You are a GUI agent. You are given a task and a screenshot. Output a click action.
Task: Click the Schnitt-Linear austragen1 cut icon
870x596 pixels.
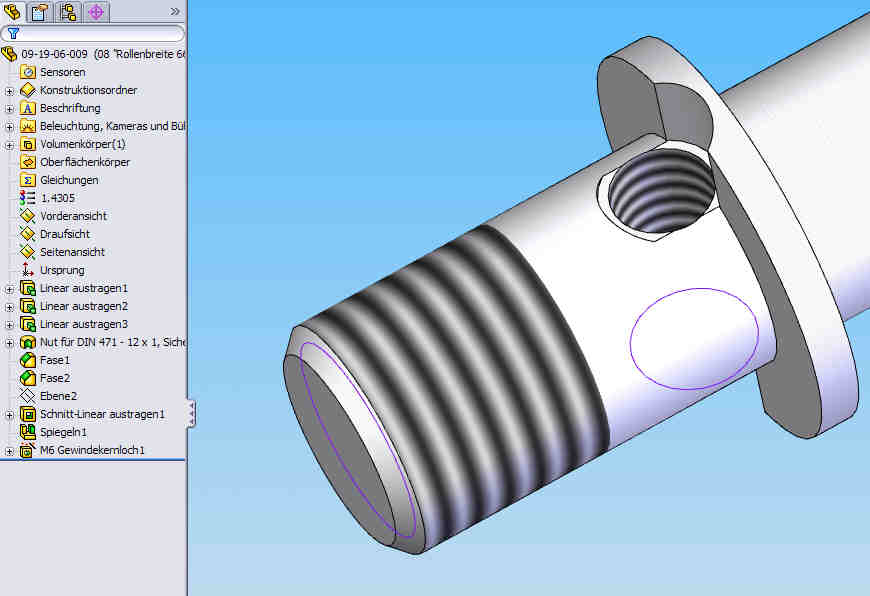[x=28, y=414]
